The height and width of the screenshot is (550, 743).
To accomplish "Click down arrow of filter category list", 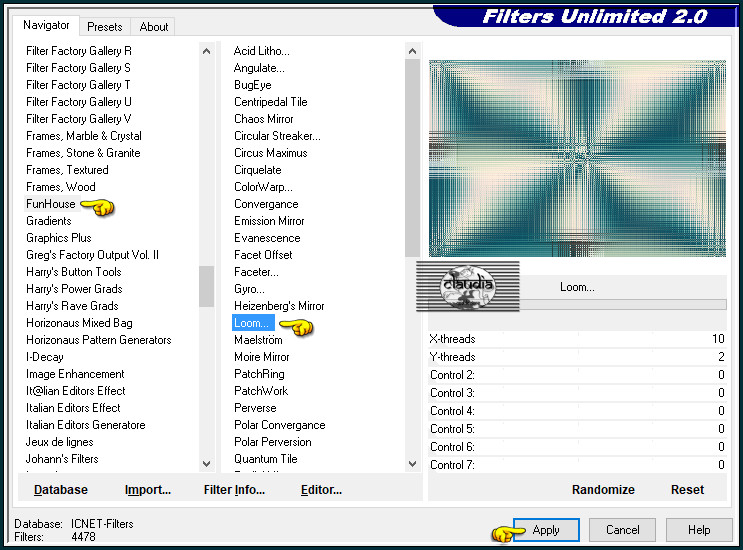I will pyautogui.click(x=206, y=463).
